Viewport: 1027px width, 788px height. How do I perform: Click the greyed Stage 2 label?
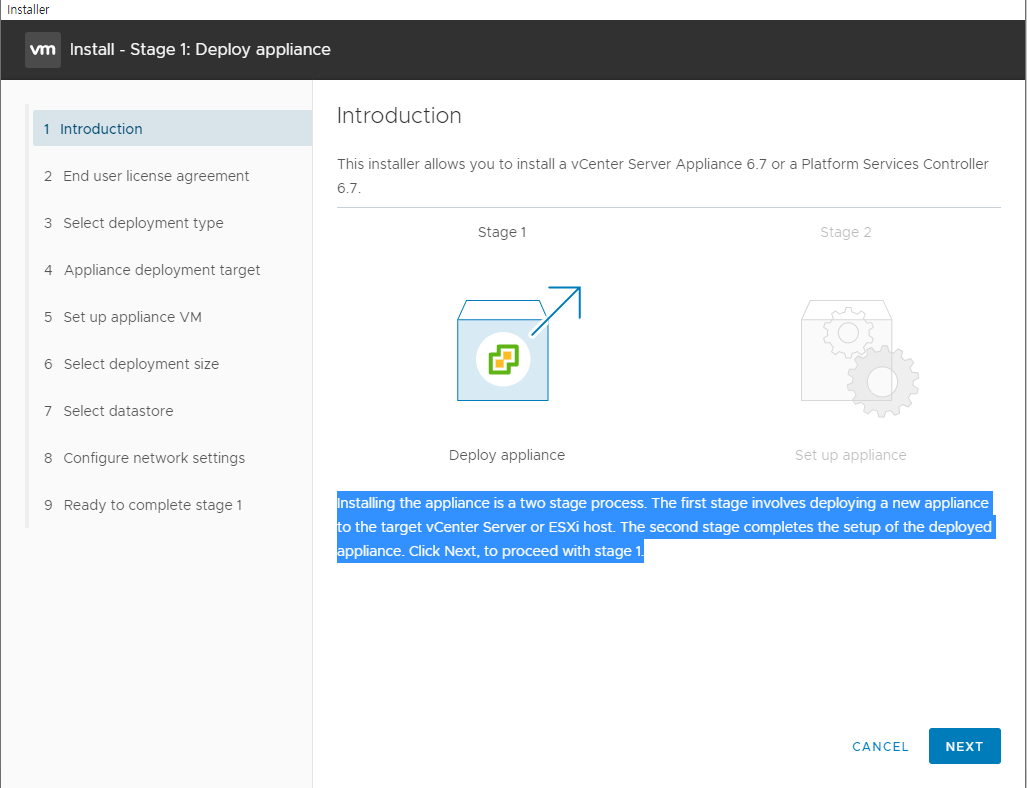[846, 232]
